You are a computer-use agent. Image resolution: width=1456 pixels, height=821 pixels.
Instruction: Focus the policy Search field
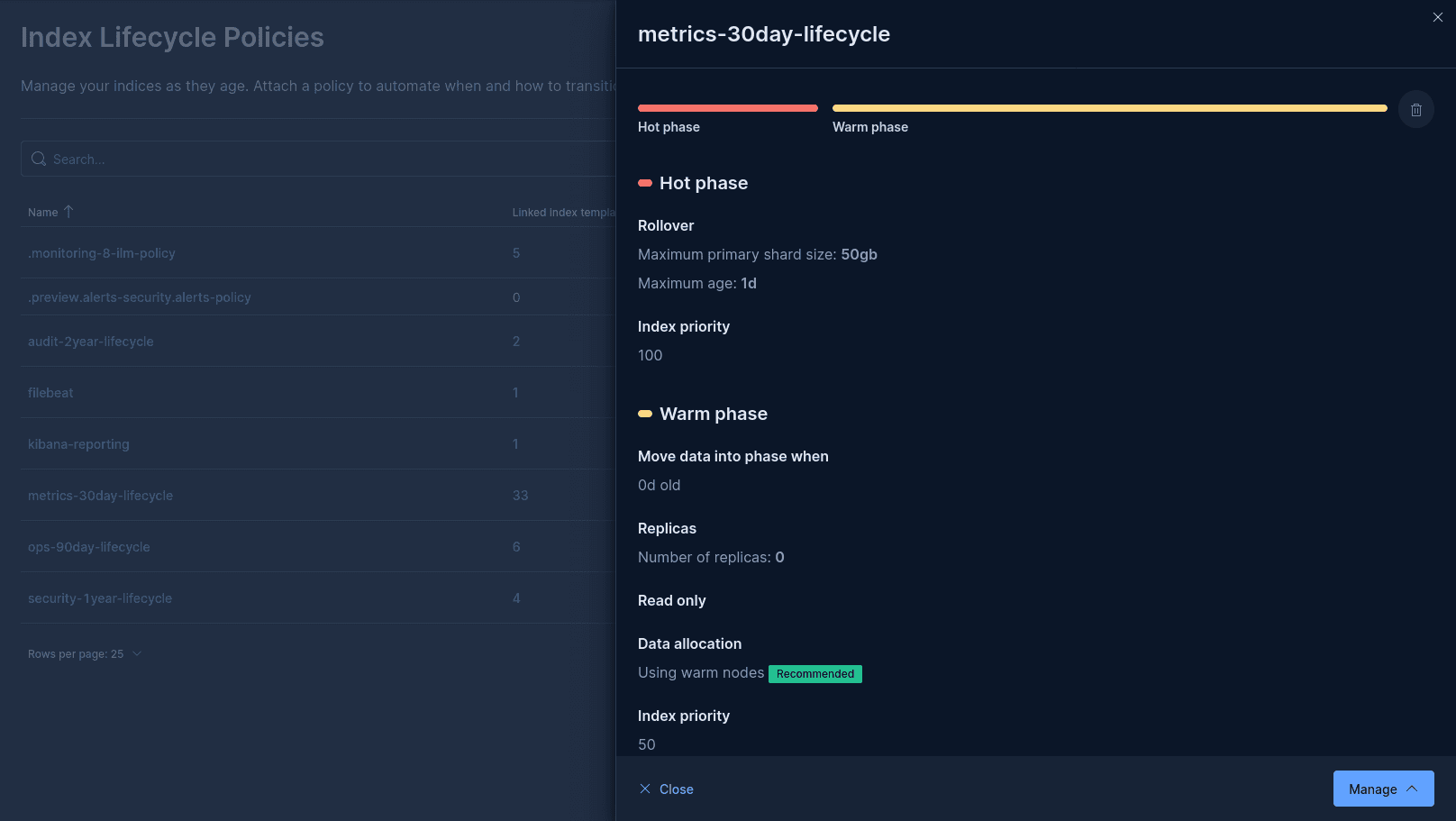pos(318,159)
